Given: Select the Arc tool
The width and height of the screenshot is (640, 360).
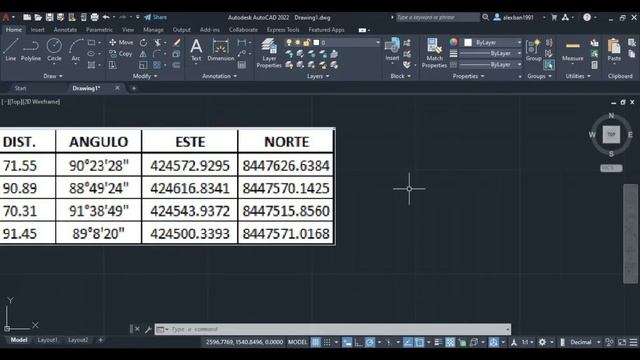Looking at the screenshot, I should [76, 50].
